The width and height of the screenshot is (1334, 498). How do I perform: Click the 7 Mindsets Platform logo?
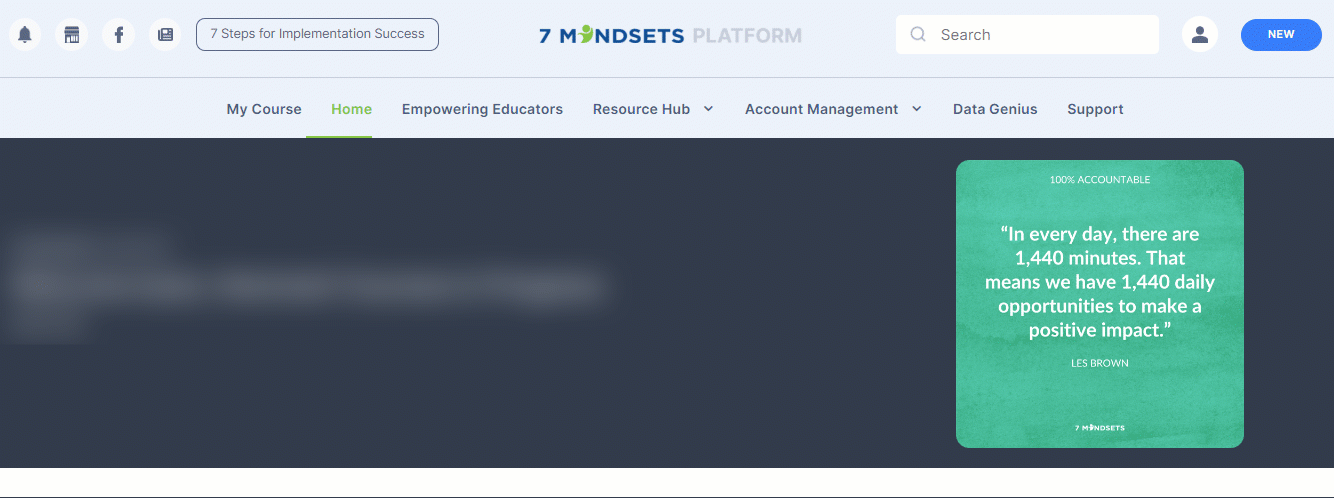[x=670, y=36]
